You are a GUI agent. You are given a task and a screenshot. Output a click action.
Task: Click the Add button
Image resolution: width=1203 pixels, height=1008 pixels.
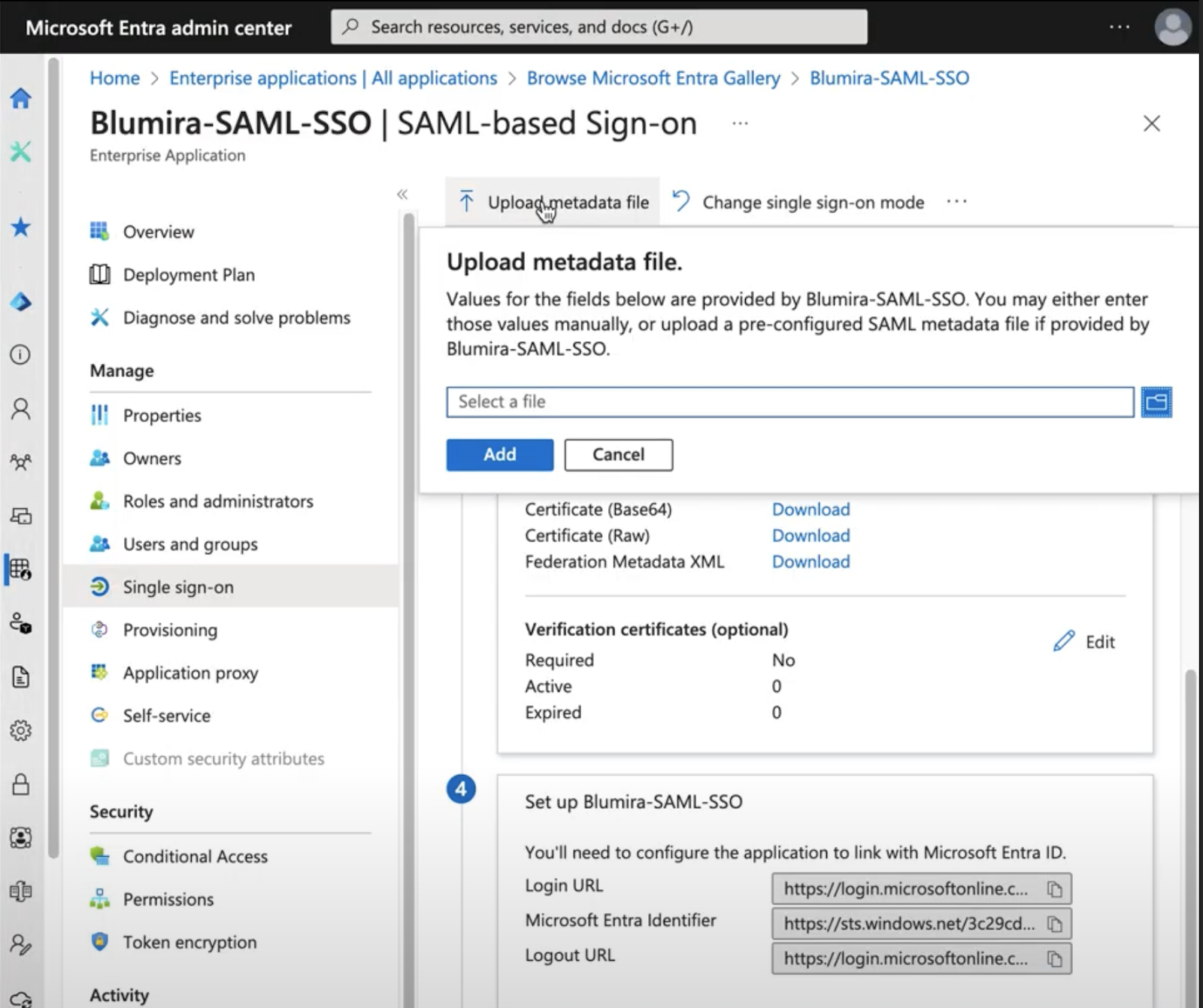(x=500, y=455)
